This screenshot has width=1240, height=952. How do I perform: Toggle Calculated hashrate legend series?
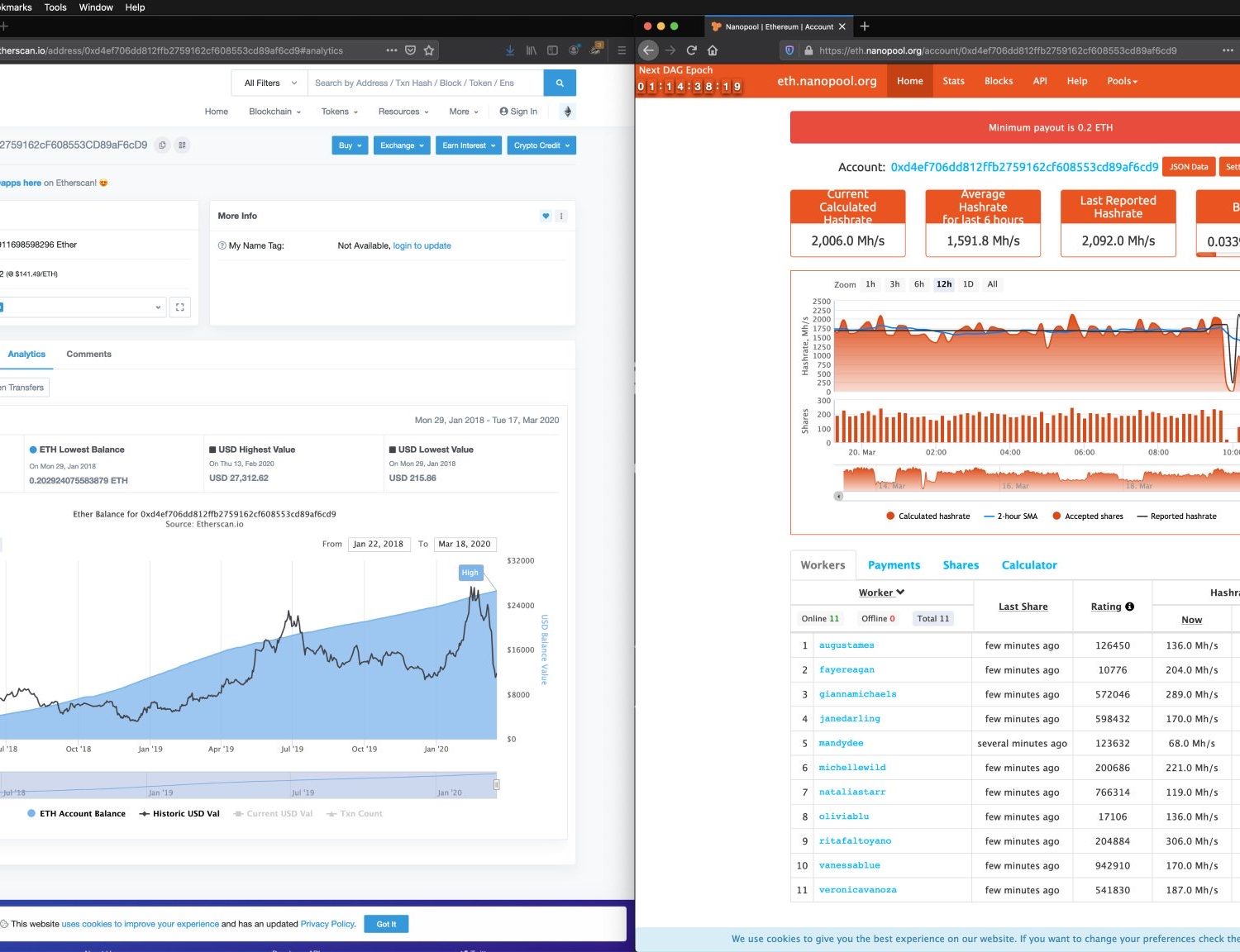pyautogui.click(x=928, y=516)
